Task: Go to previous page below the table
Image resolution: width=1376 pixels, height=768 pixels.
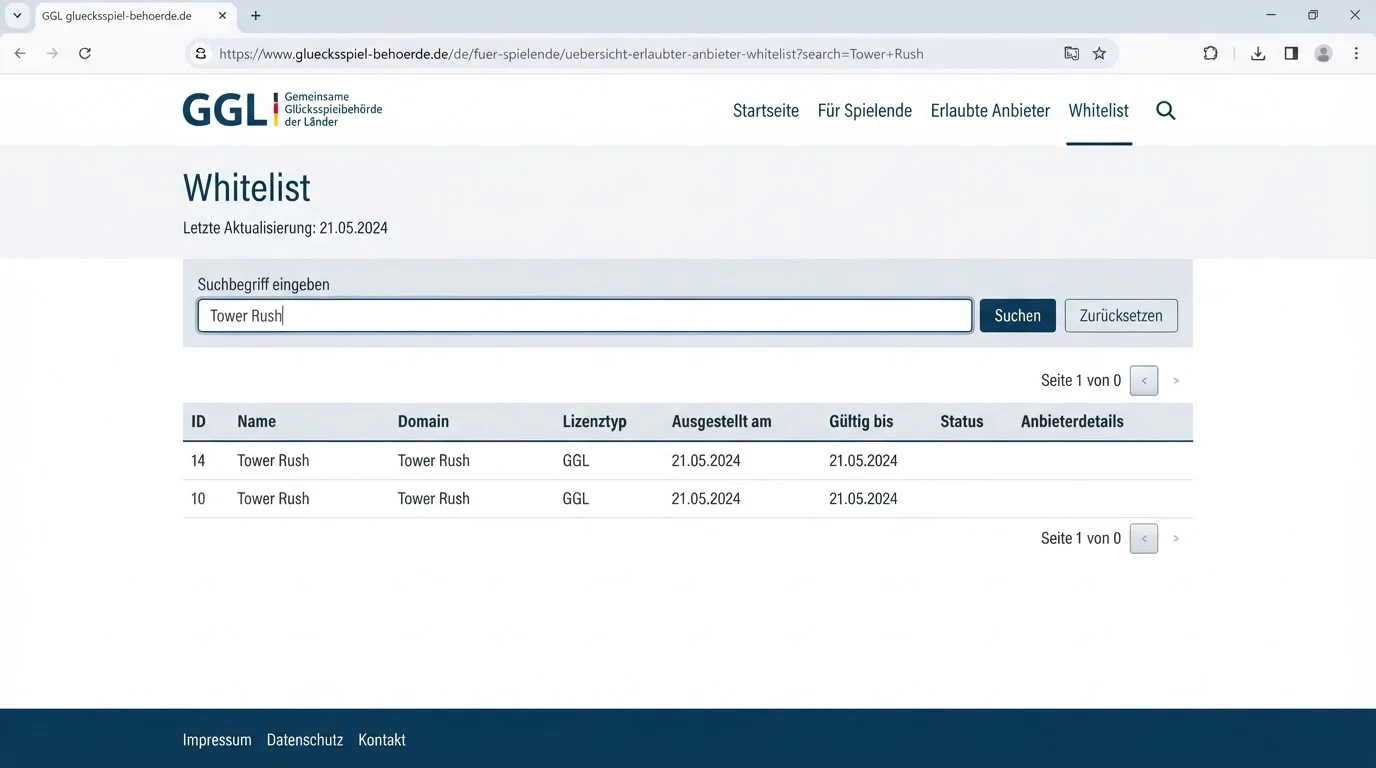Action: click(x=1144, y=539)
